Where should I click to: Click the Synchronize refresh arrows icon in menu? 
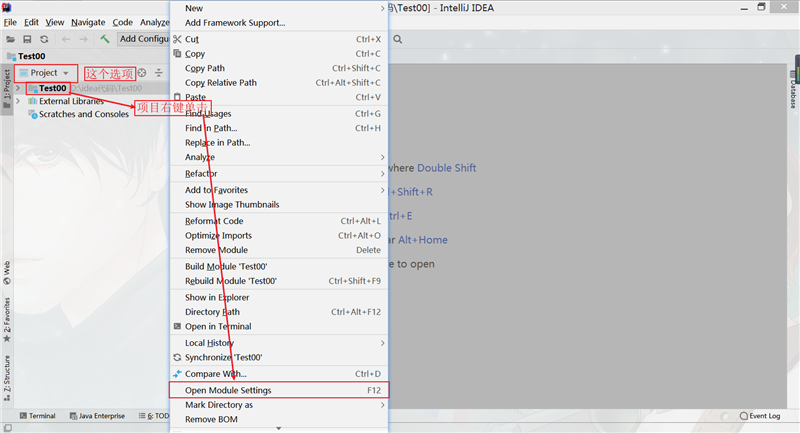pos(177,357)
